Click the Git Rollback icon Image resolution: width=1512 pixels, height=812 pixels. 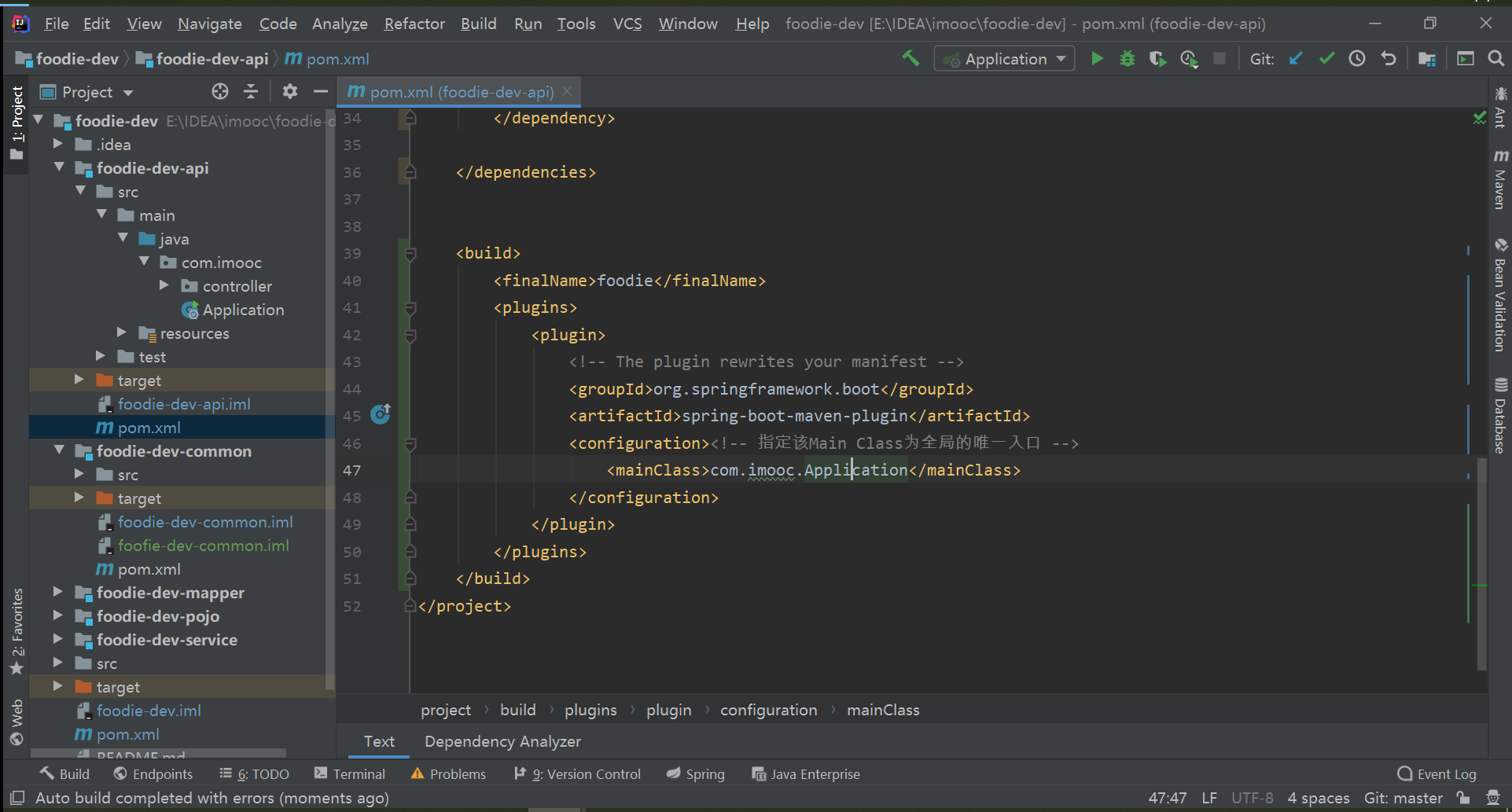coord(1389,58)
